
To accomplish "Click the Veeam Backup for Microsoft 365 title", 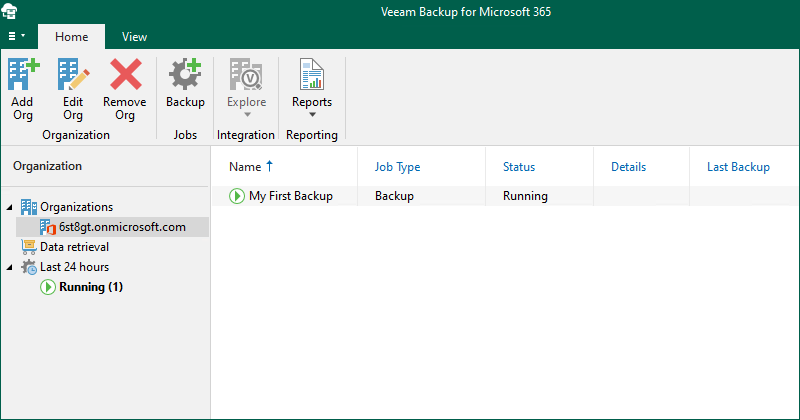I will click(x=466, y=12).
